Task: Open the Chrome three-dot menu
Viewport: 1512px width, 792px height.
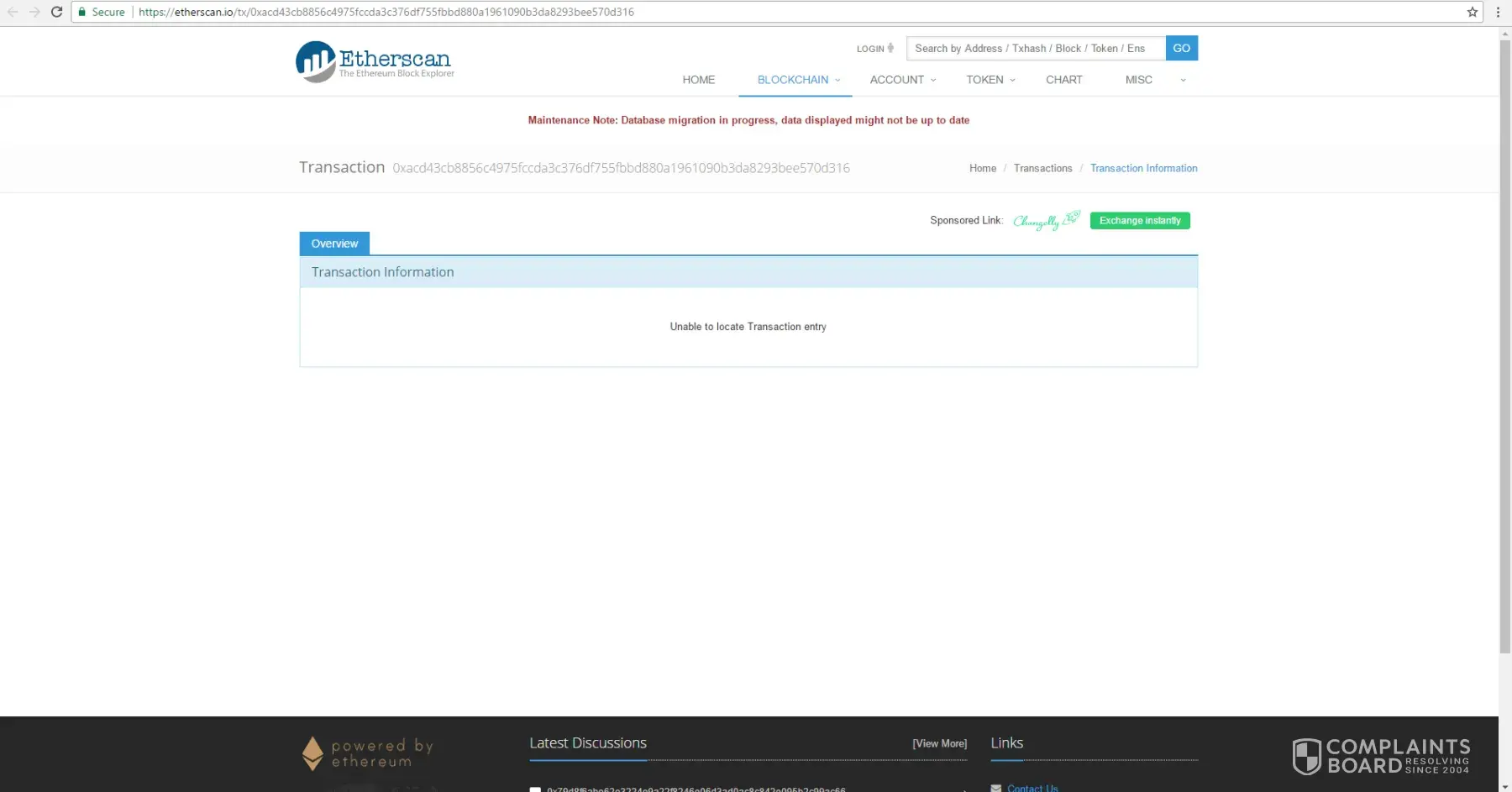Action: [x=1498, y=12]
